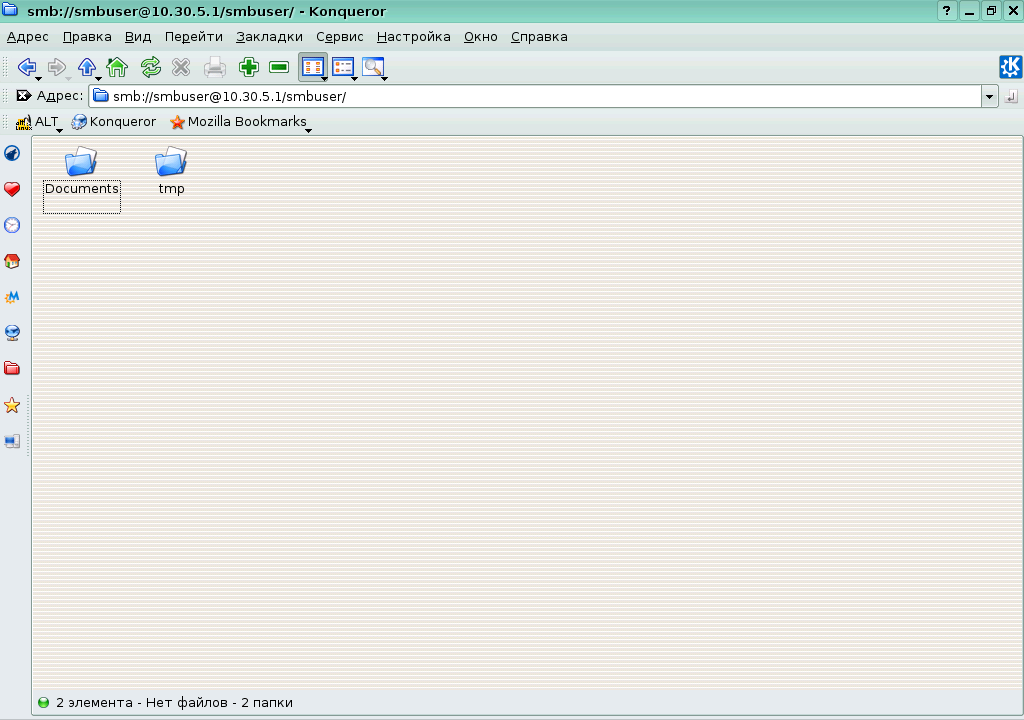Go to the Home folder icon
Viewport: 1024px width, 720px height.
click(x=117, y=66)
